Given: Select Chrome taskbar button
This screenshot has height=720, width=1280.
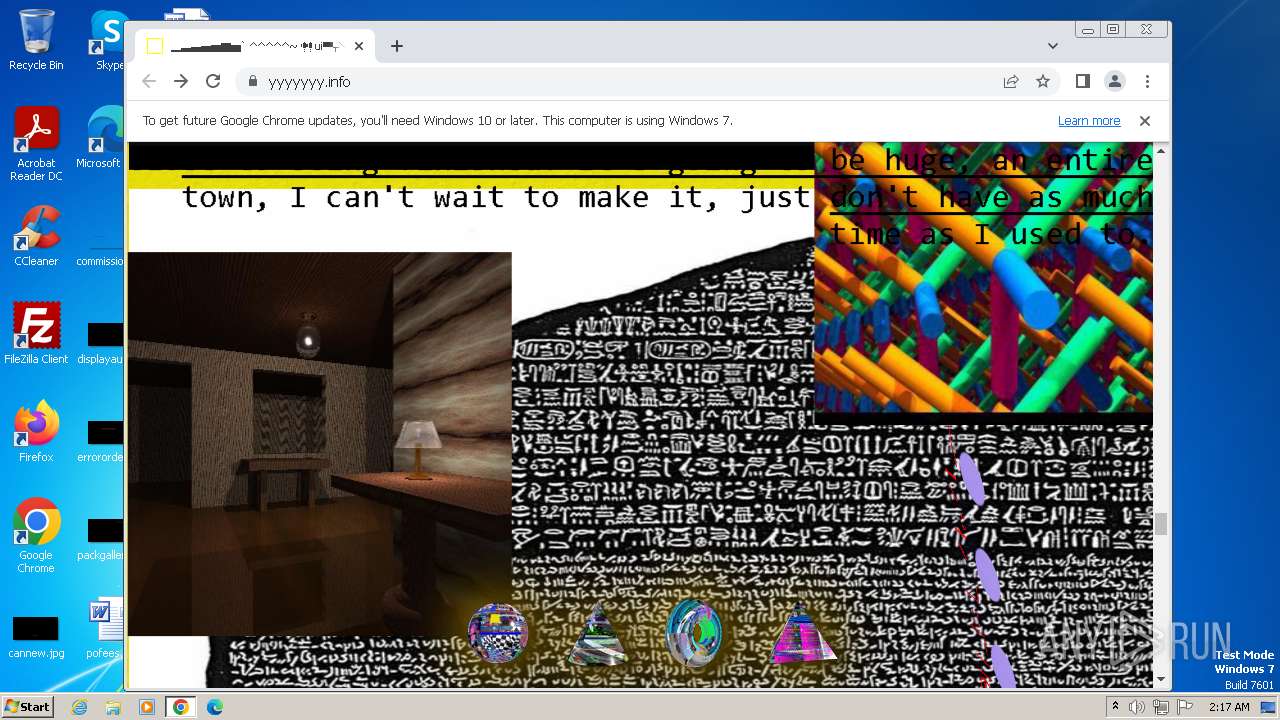Looking at the screenshot, I should [x=180, y=707].
